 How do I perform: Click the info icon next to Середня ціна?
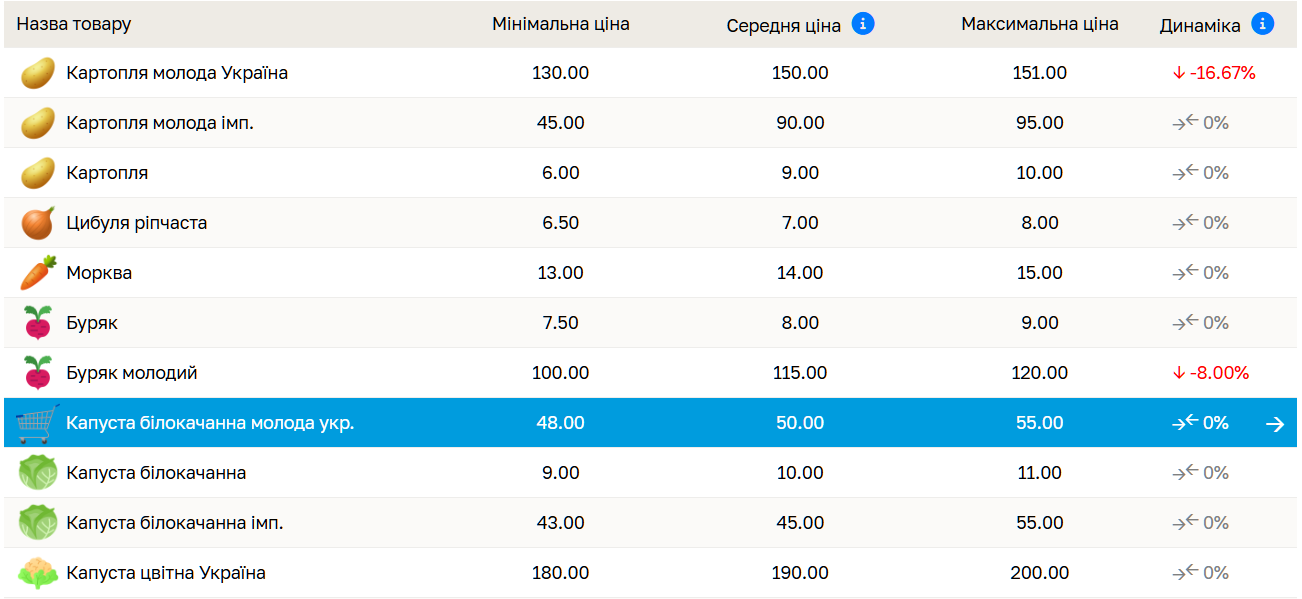[x=863, y=23]
